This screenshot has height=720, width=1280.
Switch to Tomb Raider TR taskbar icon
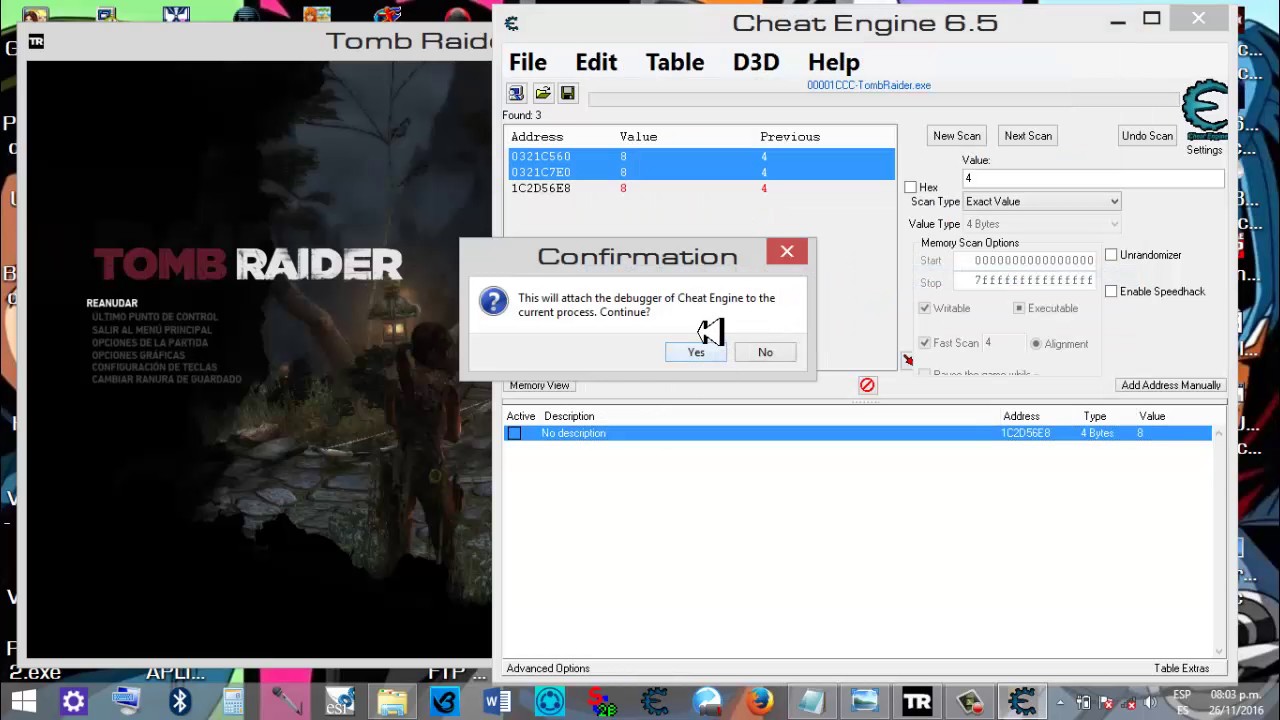917,701
